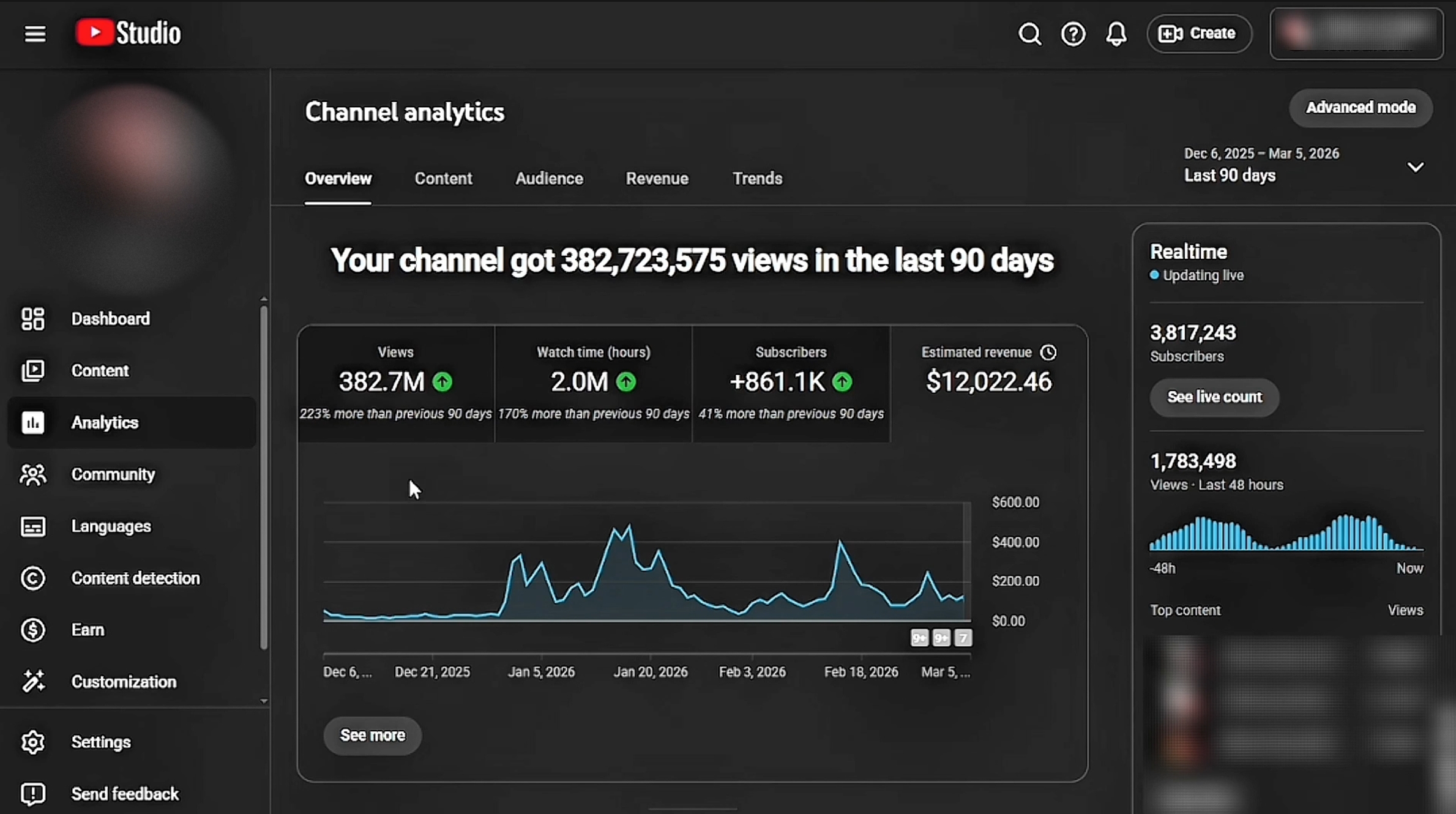Click the sidebar vertical scrollbar thumb
The image size is (1456, 814).
point(264,477)
